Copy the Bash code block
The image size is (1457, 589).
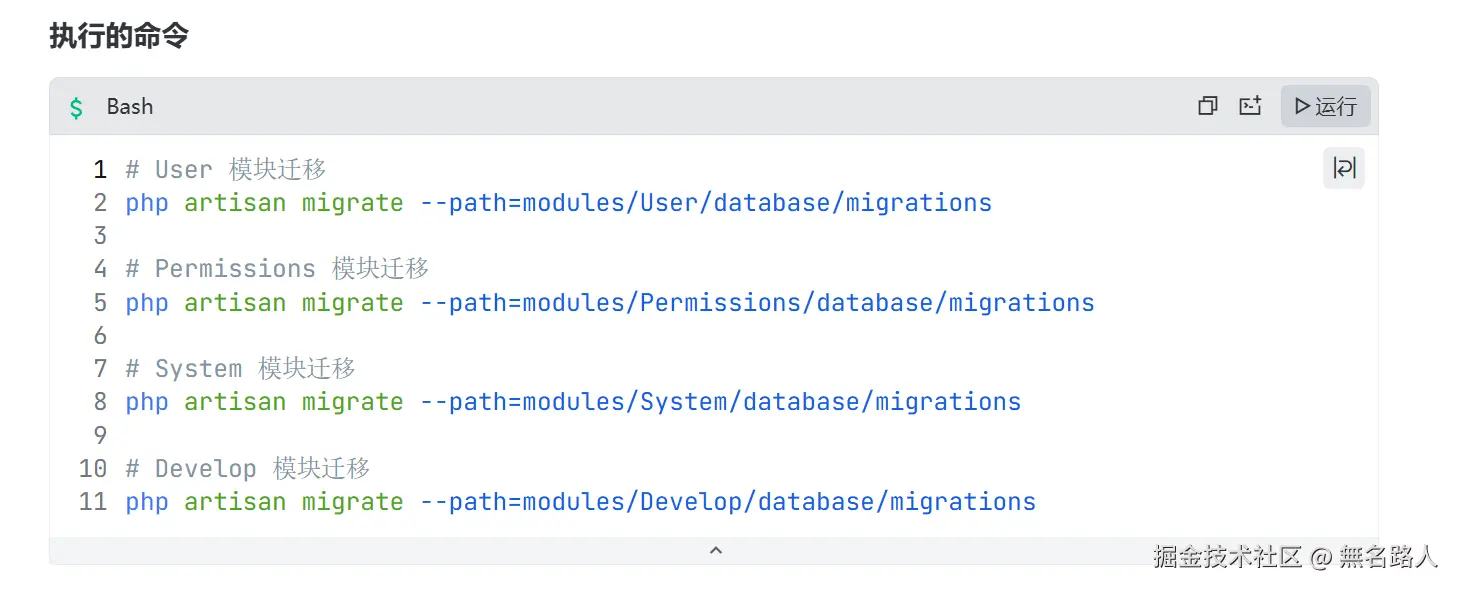pyautogui.click(x=1208, y=106)
